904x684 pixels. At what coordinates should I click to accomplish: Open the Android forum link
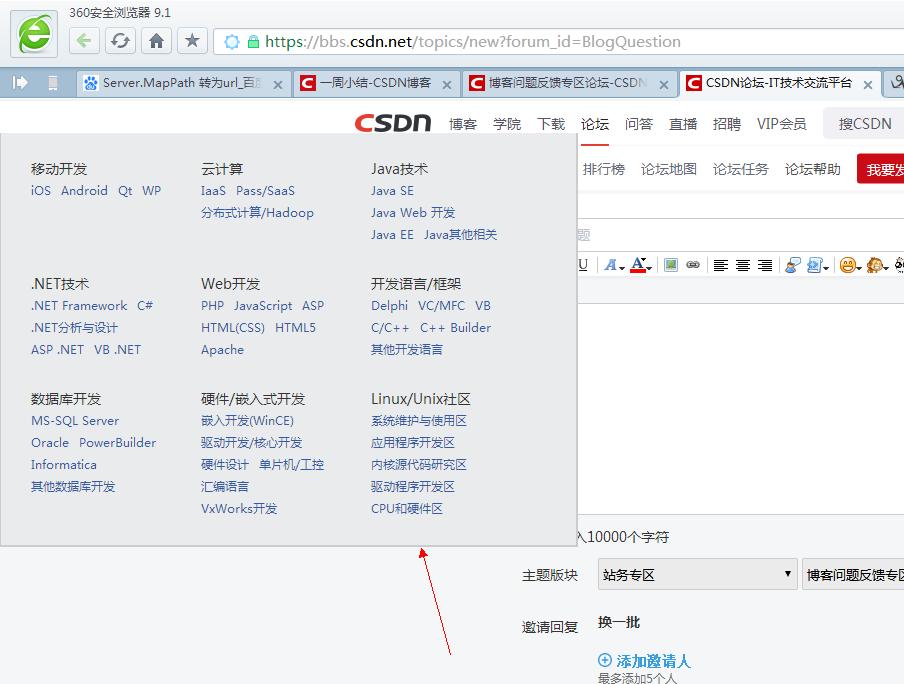click(x=84, y=191)
